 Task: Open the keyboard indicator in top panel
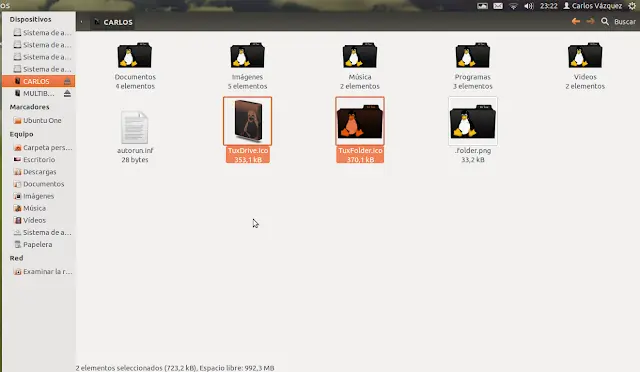click(482, 6)
